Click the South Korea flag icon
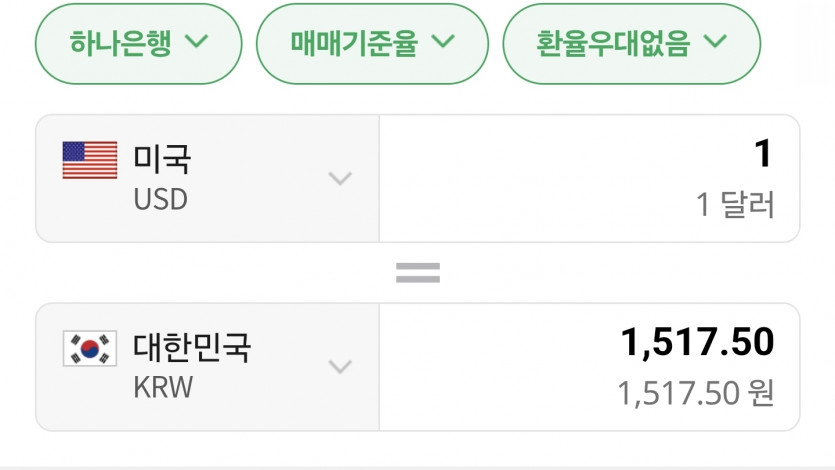The image size is (835, 470). tap(90, 348)
